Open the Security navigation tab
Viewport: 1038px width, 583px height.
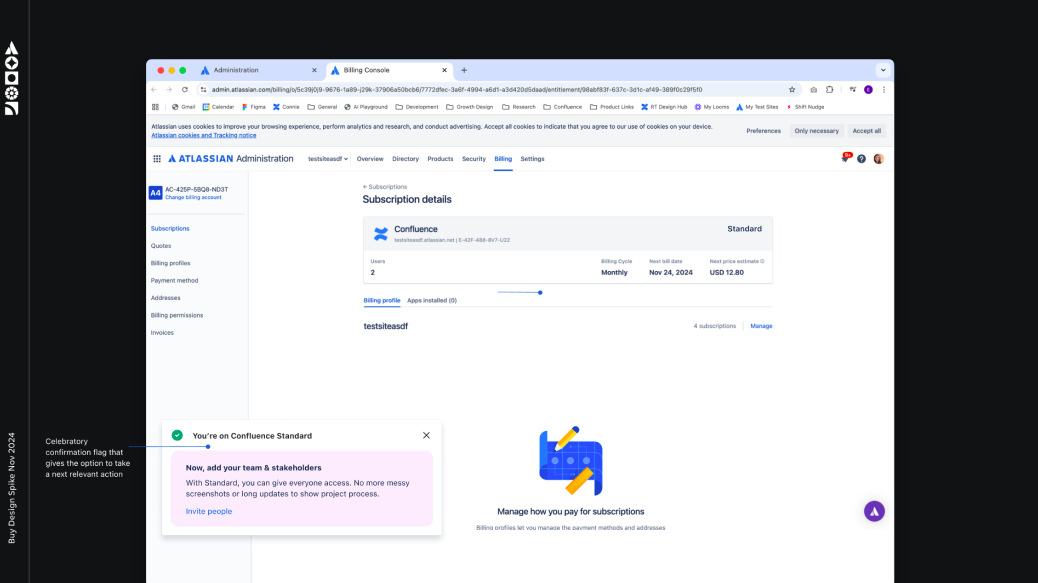(x=474, y=159)
